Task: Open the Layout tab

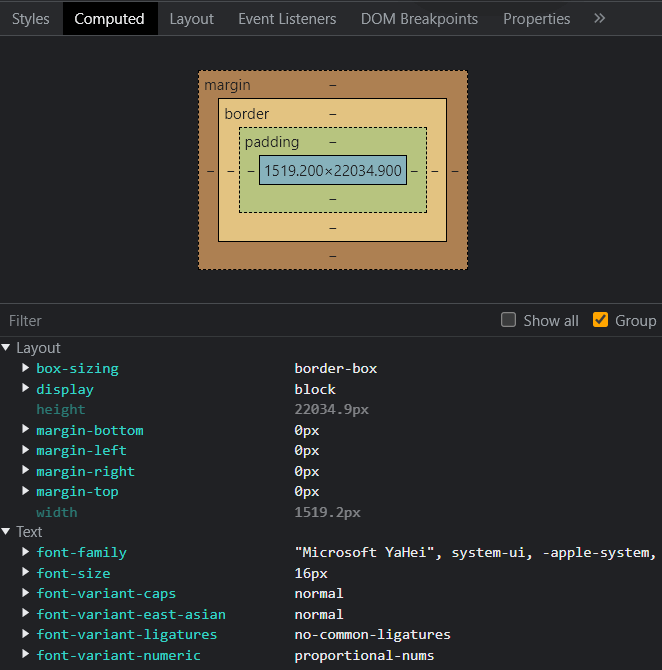Action: tap(191, 18)
